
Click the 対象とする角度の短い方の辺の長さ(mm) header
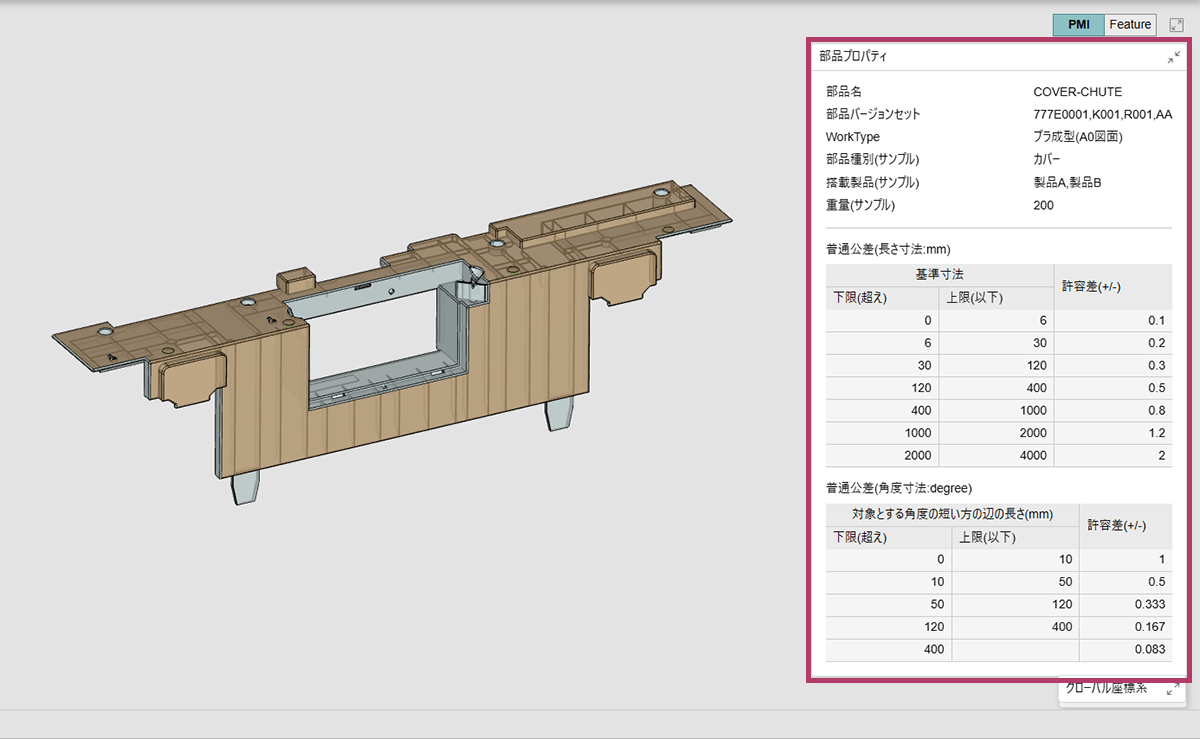[952, 515]
